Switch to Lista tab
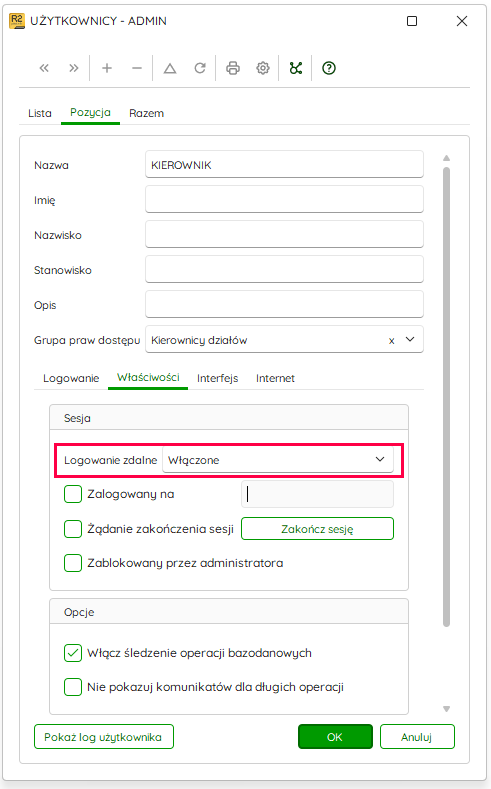 point(40,113)
